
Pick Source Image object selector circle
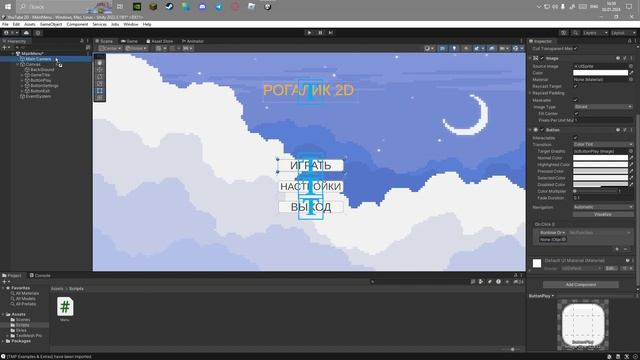pyautogui.click(x=631, y=66)
